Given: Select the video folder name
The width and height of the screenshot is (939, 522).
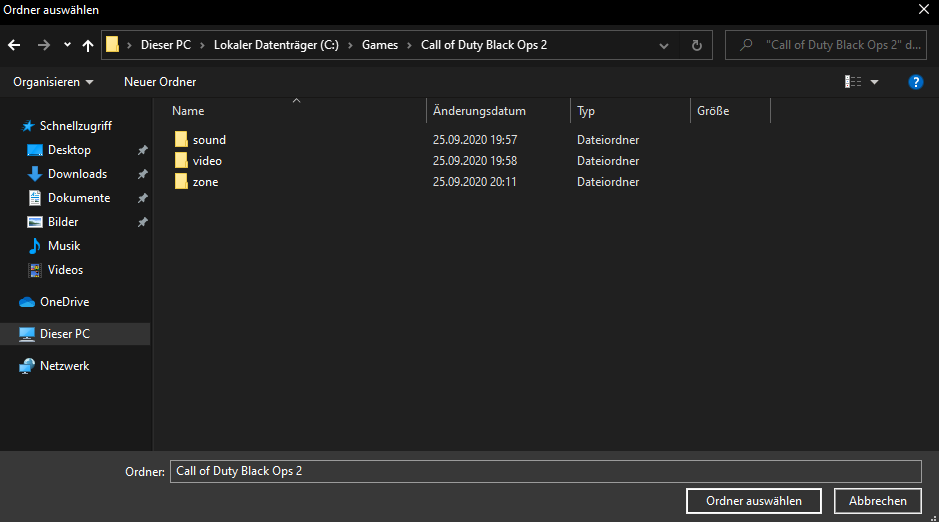Looking at the screenshot, I should pyautogui.click(x=207, y=160).
